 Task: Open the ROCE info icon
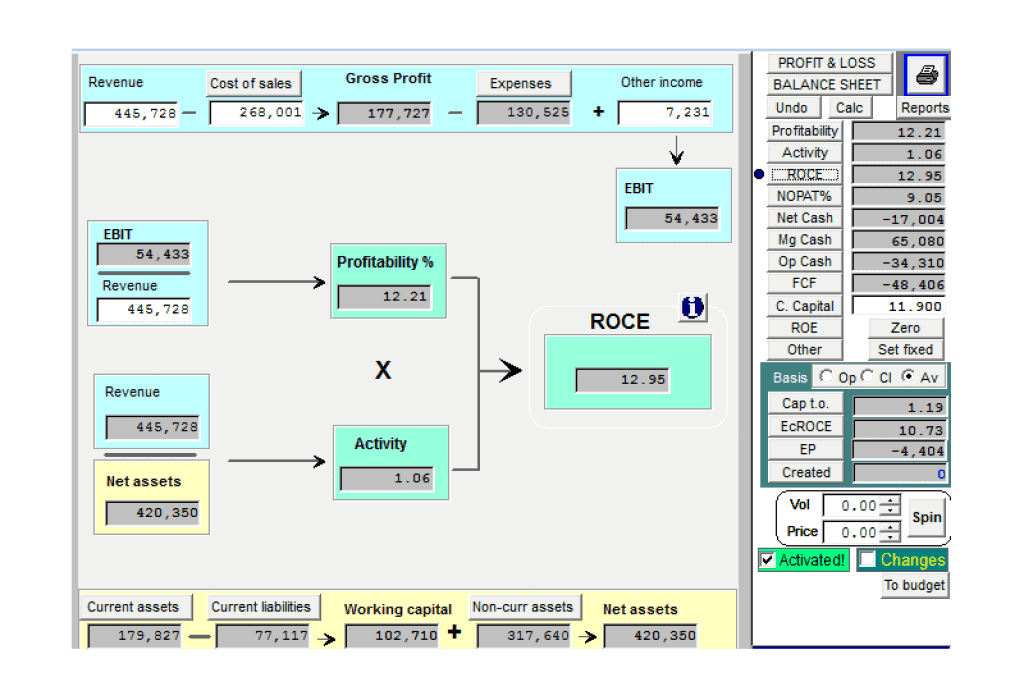[692, 308]
